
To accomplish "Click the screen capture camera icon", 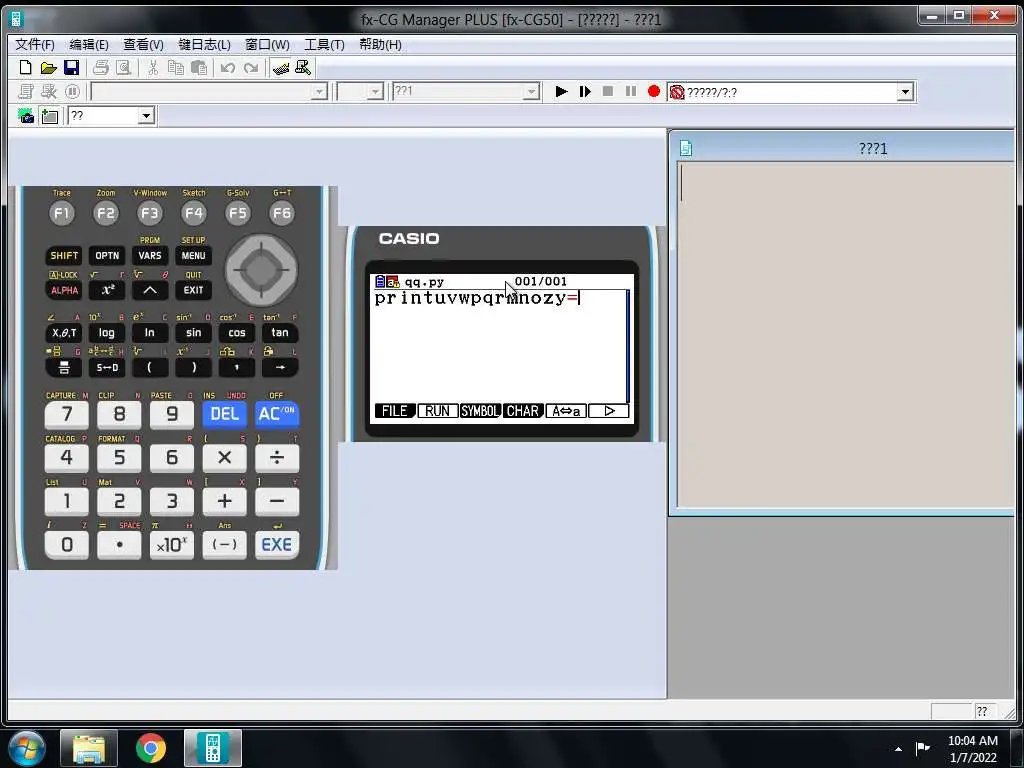I will (26, 116).
